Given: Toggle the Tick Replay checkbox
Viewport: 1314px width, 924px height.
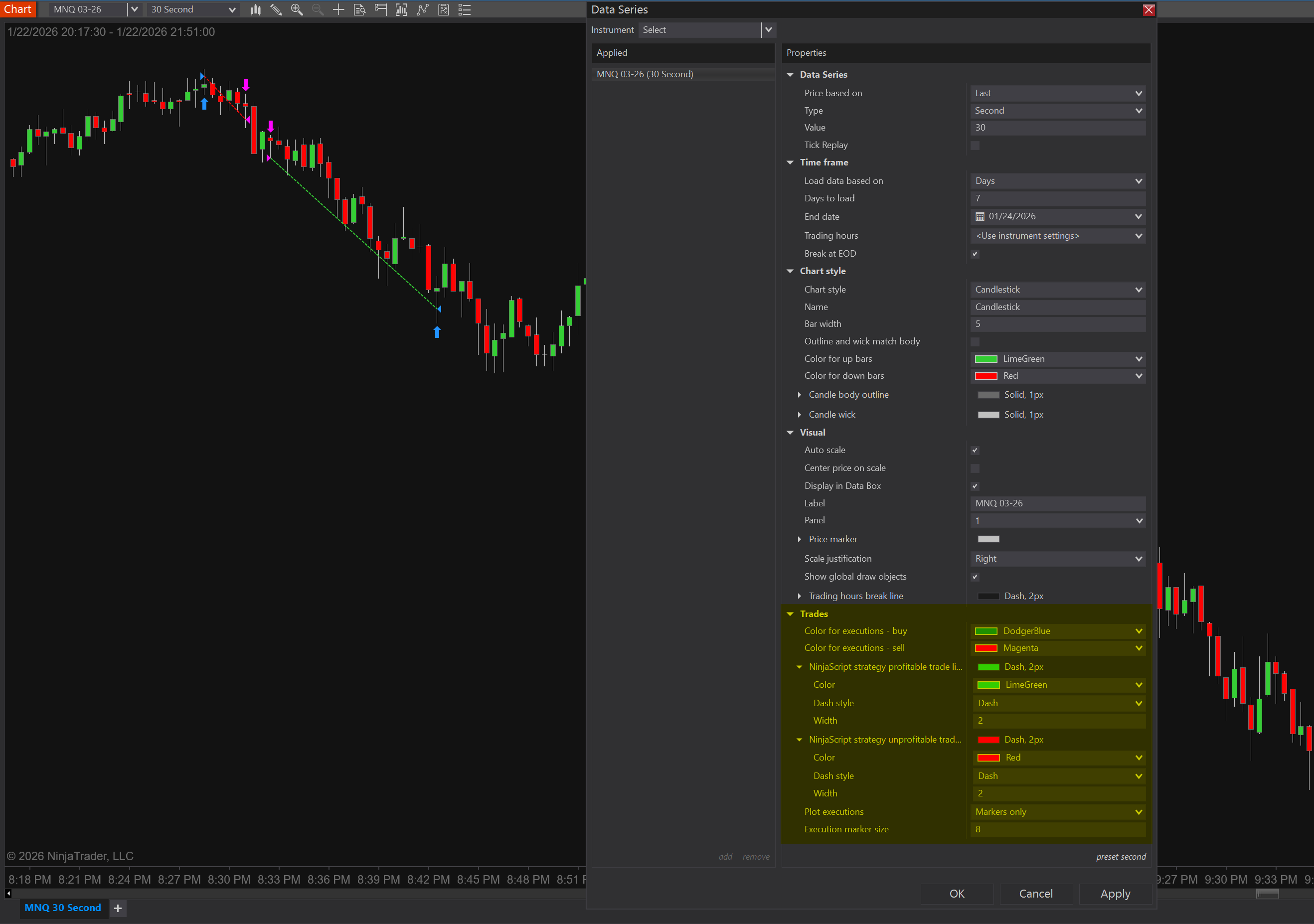Looking at the screenshot, I should 975,146.
